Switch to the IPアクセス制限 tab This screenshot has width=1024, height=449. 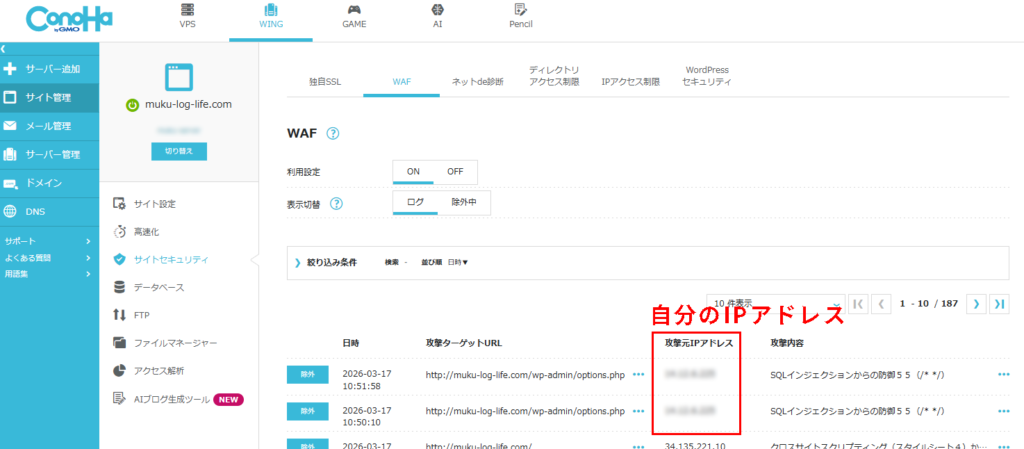[x=630, y=82]
